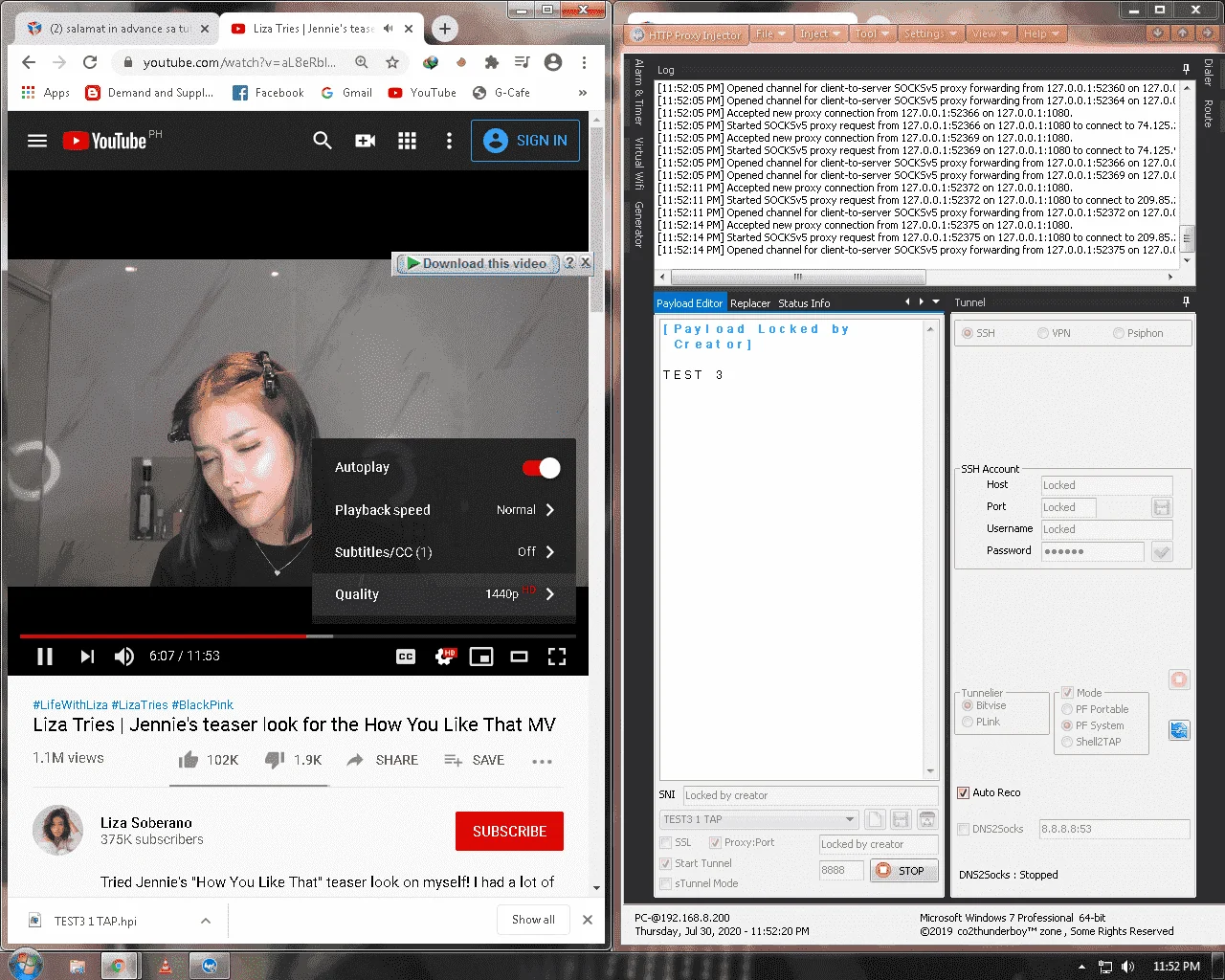The image size is (1225, 980).
Task: Open the YouTube guide hamburger menu
Action: (x=37, y=141)
